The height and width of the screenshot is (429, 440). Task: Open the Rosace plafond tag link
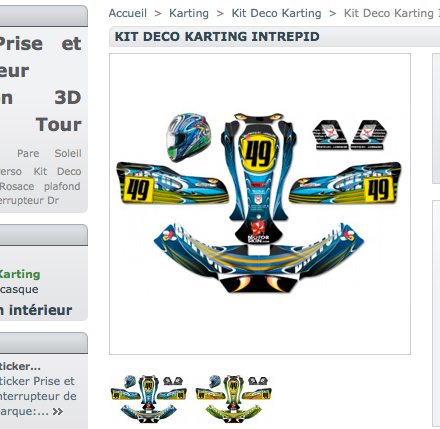click(40, 186)
